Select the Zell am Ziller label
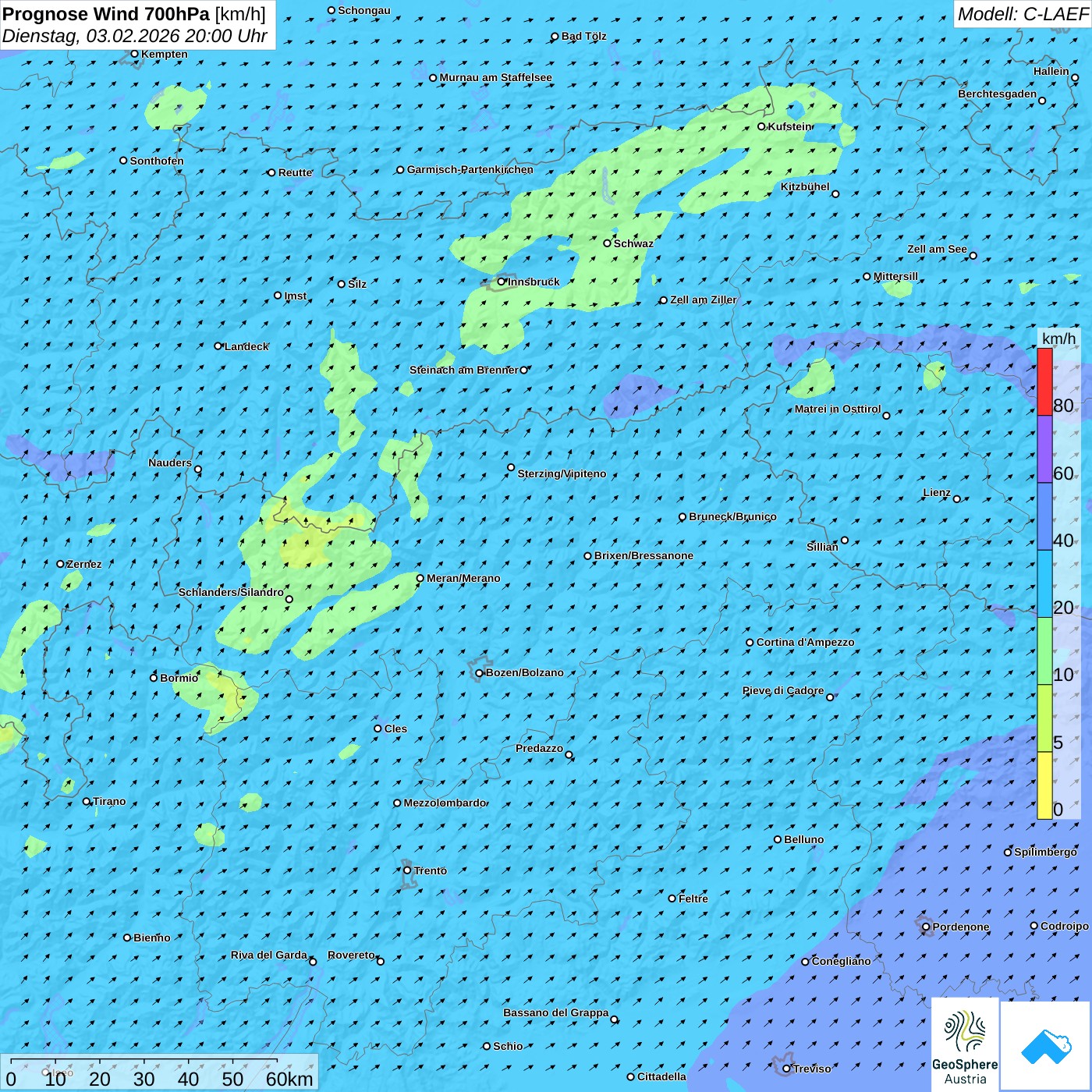Viewport: 1092px width, 1092px height. (x=703, y=300)
